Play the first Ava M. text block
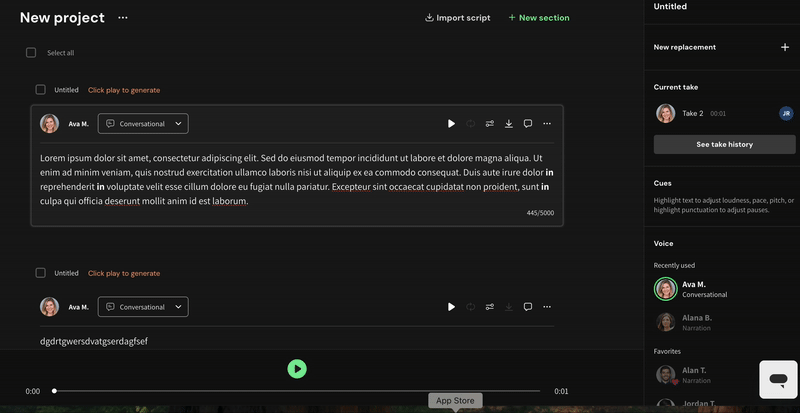 (x=451, y=124)
